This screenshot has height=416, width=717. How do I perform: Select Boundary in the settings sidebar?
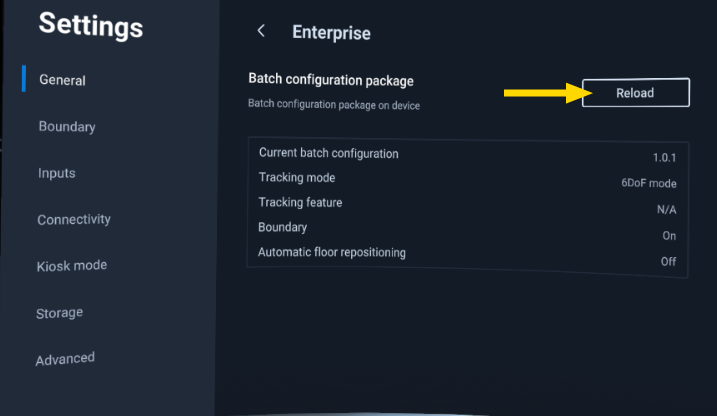point(67,127)
